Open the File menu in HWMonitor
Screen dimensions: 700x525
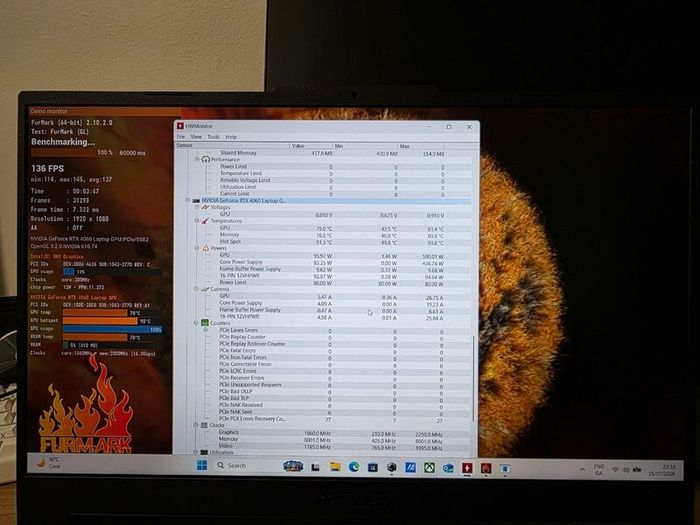[180, 137]
